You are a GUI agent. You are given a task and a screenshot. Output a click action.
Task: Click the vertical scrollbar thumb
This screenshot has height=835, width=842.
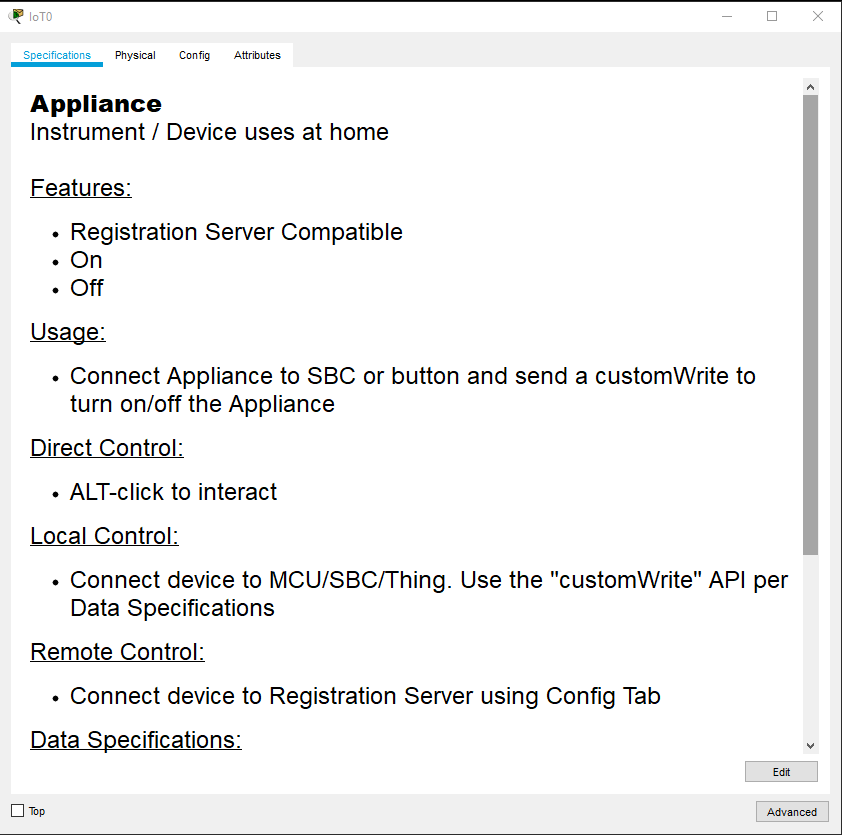pyautogui.click(x=810, y=325)
